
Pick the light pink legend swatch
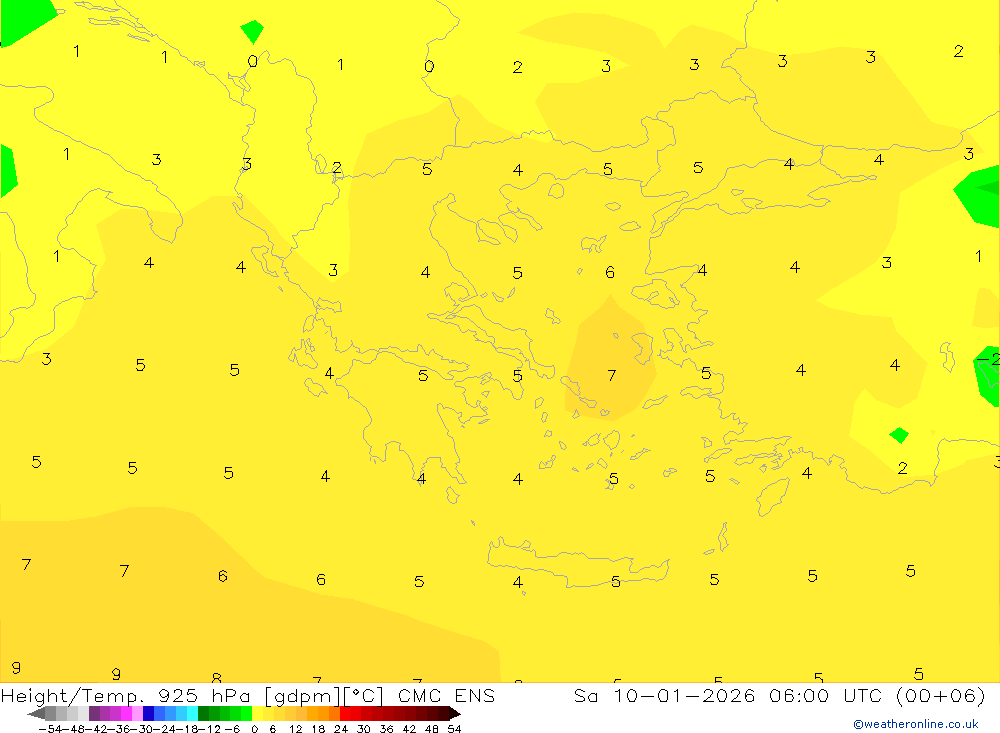tap(137, 713)
